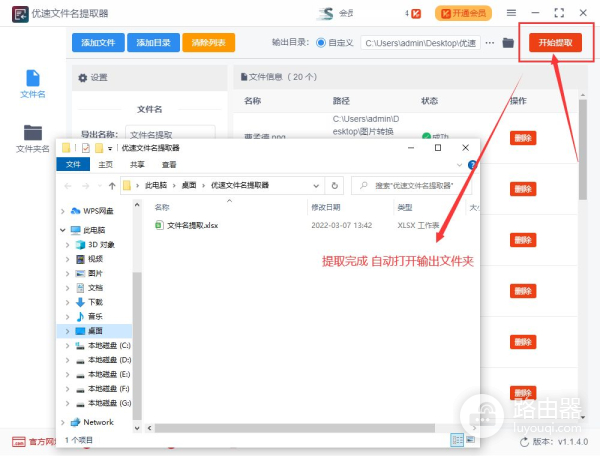The height and width of the screenshot is (456, 600).
Task: Open the 主页 ribbon tab
Action: click(106, 164)
